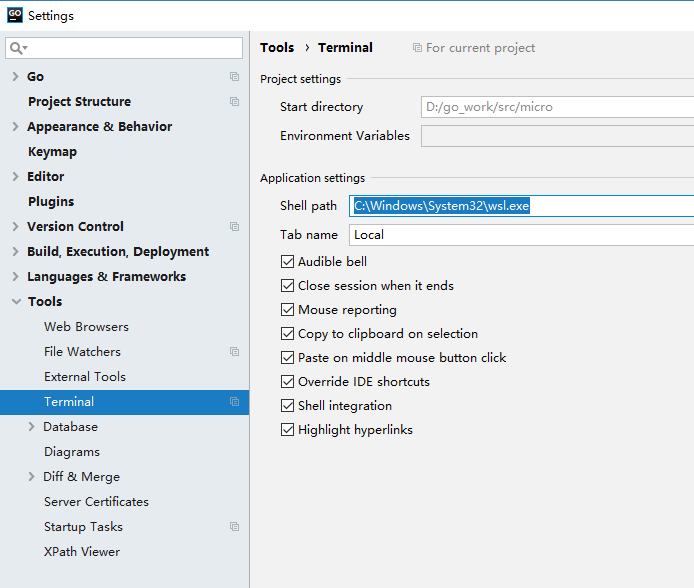Select External Tools under Tools
The height and width of the screenshot is (588, 694).
pos(84,377)
